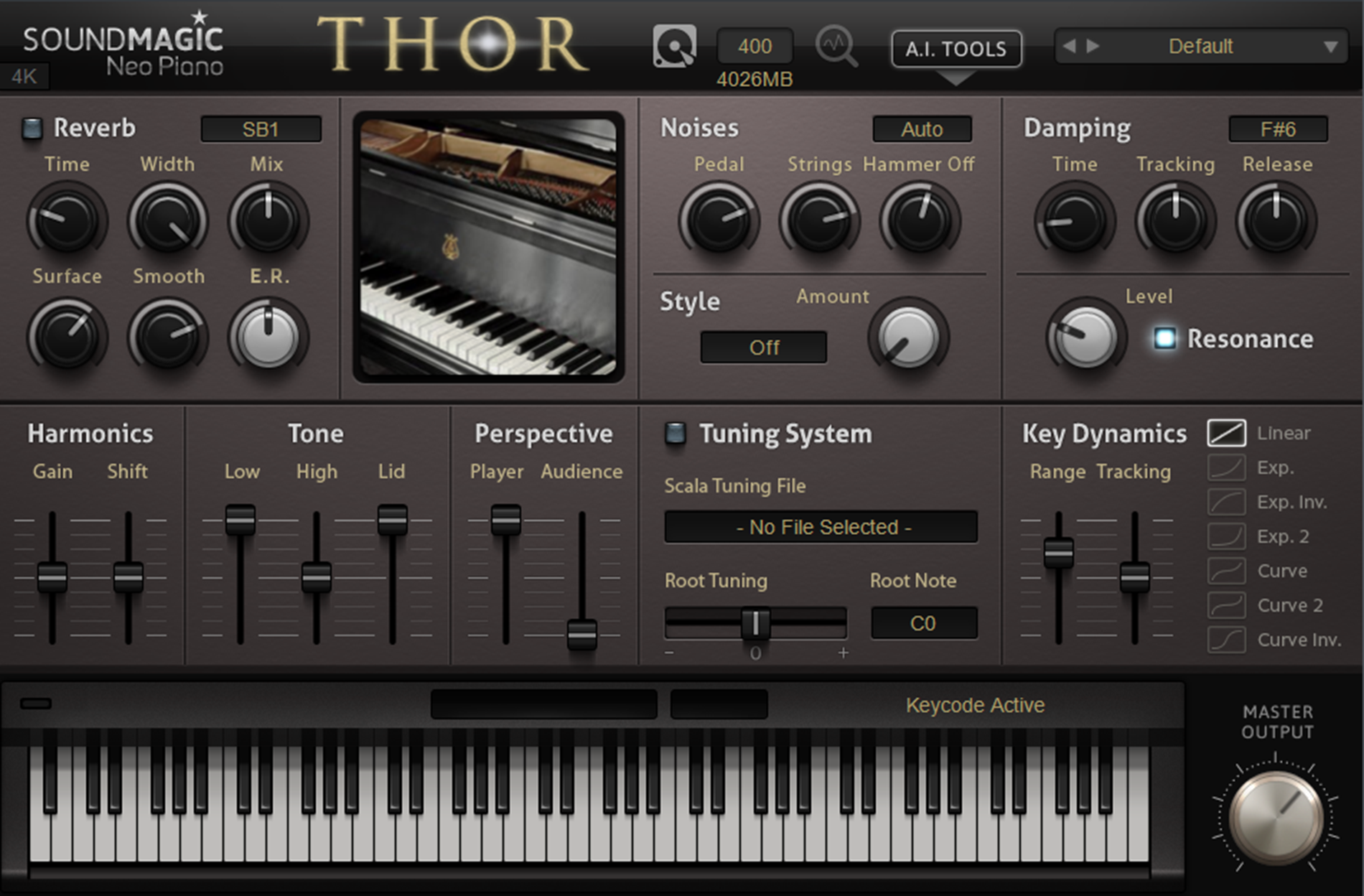Go to next preset arrow
Image resolution: width=1364 pixels, height=896 pixels.
click(x=1093, y=46)
